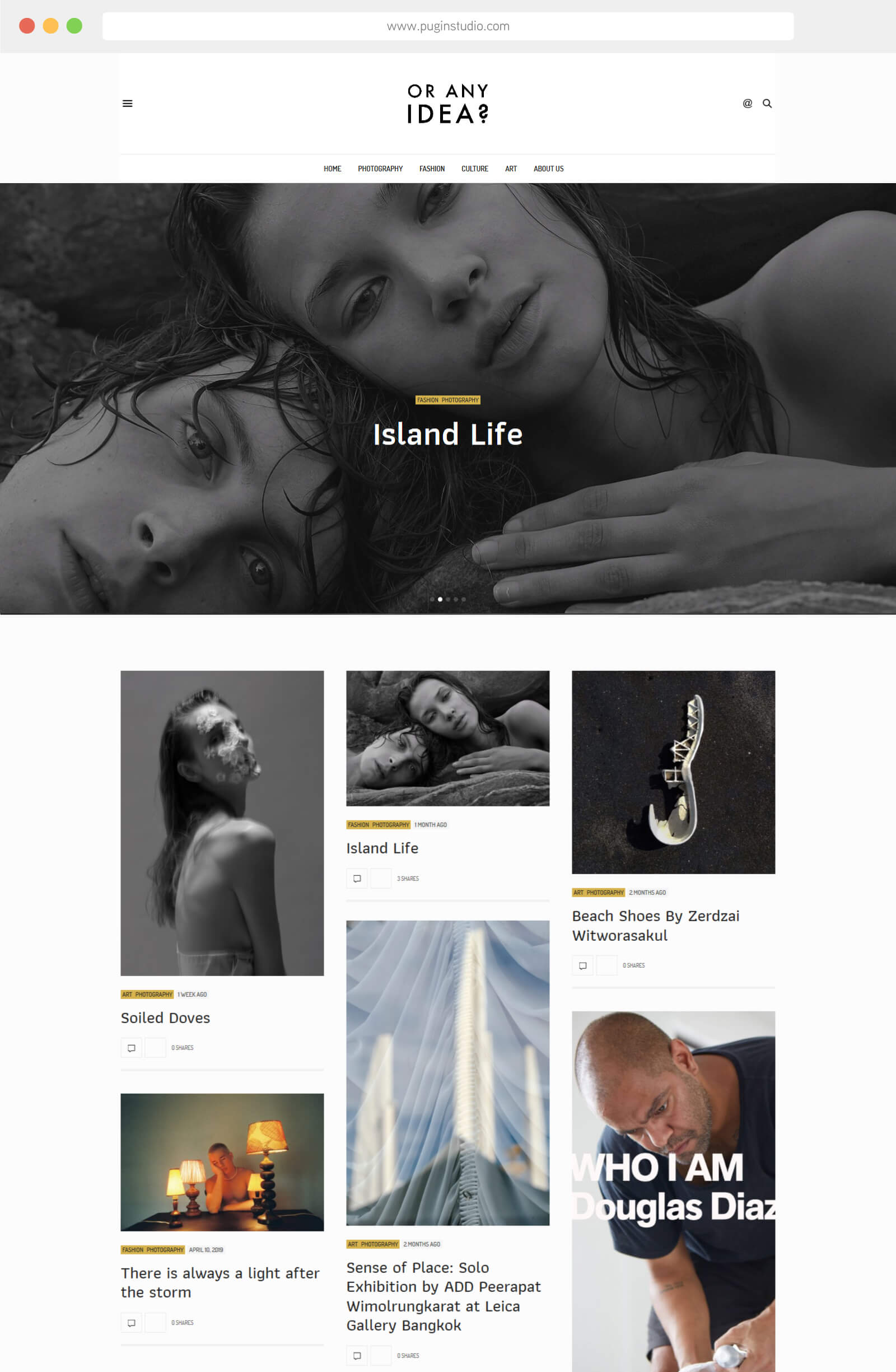Click comment icon under light after the storm
This screenshot has height=1372, width=896.
coord(132,1322)
